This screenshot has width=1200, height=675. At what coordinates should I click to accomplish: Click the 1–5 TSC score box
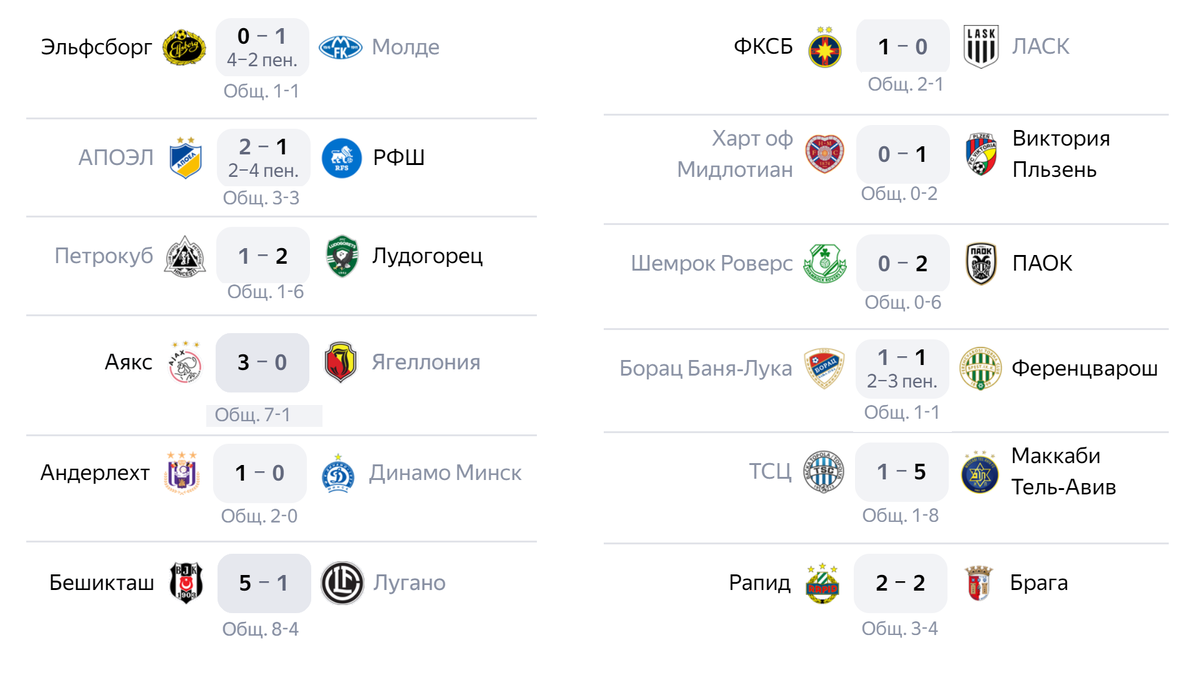click(902, 472)
